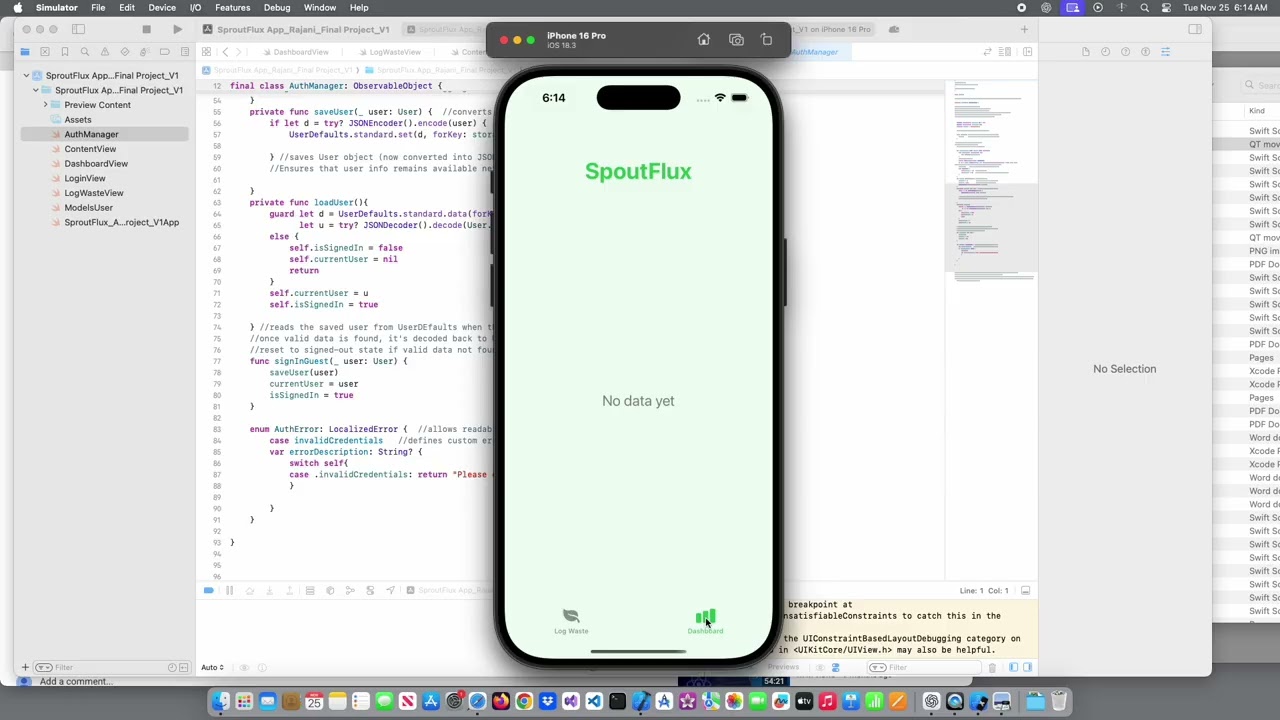
Task: Toggle the Xcode navigator sidebar
Action: (79, 29)
